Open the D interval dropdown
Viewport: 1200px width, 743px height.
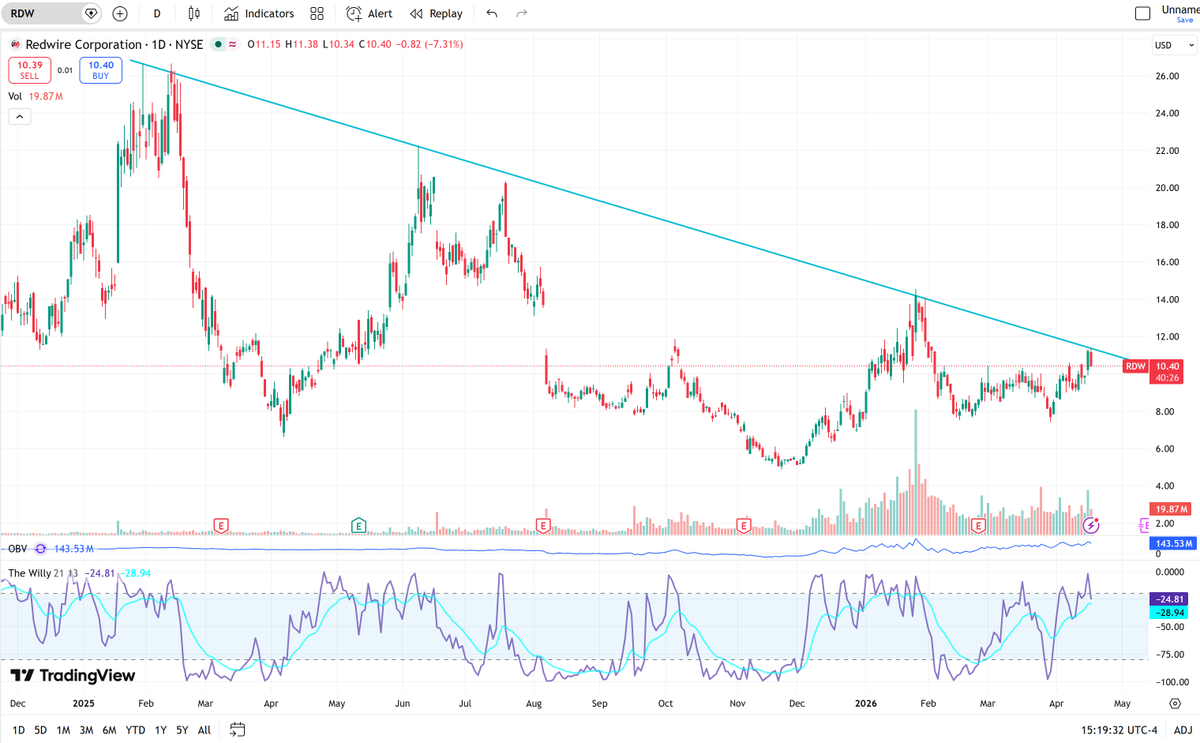tap(157, 14)
